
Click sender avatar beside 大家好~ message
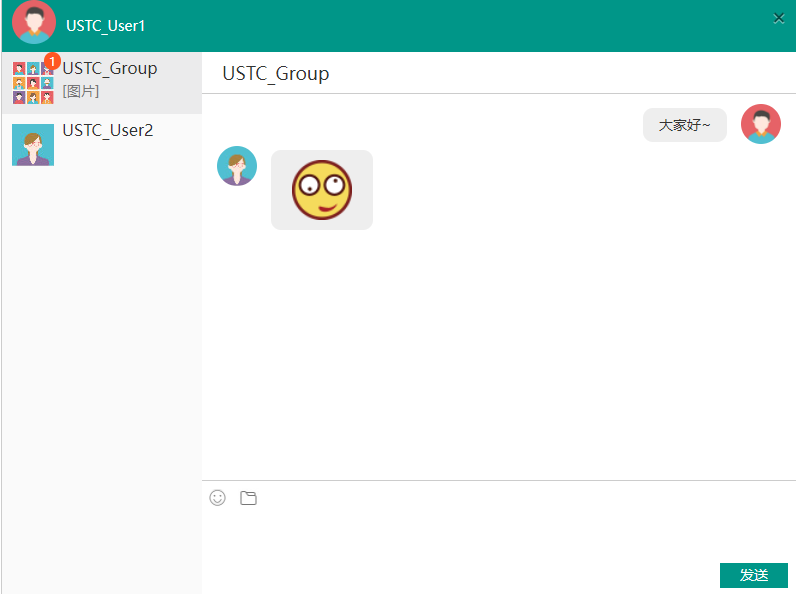tap(760, 124)
